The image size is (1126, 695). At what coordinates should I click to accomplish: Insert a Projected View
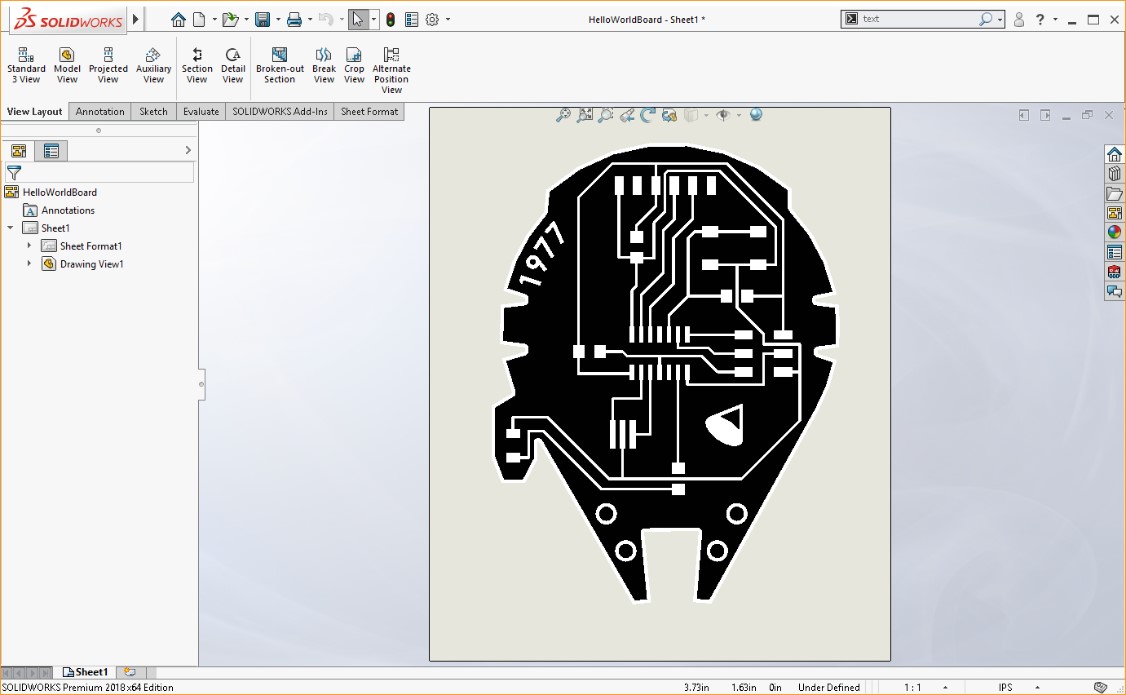108,65
